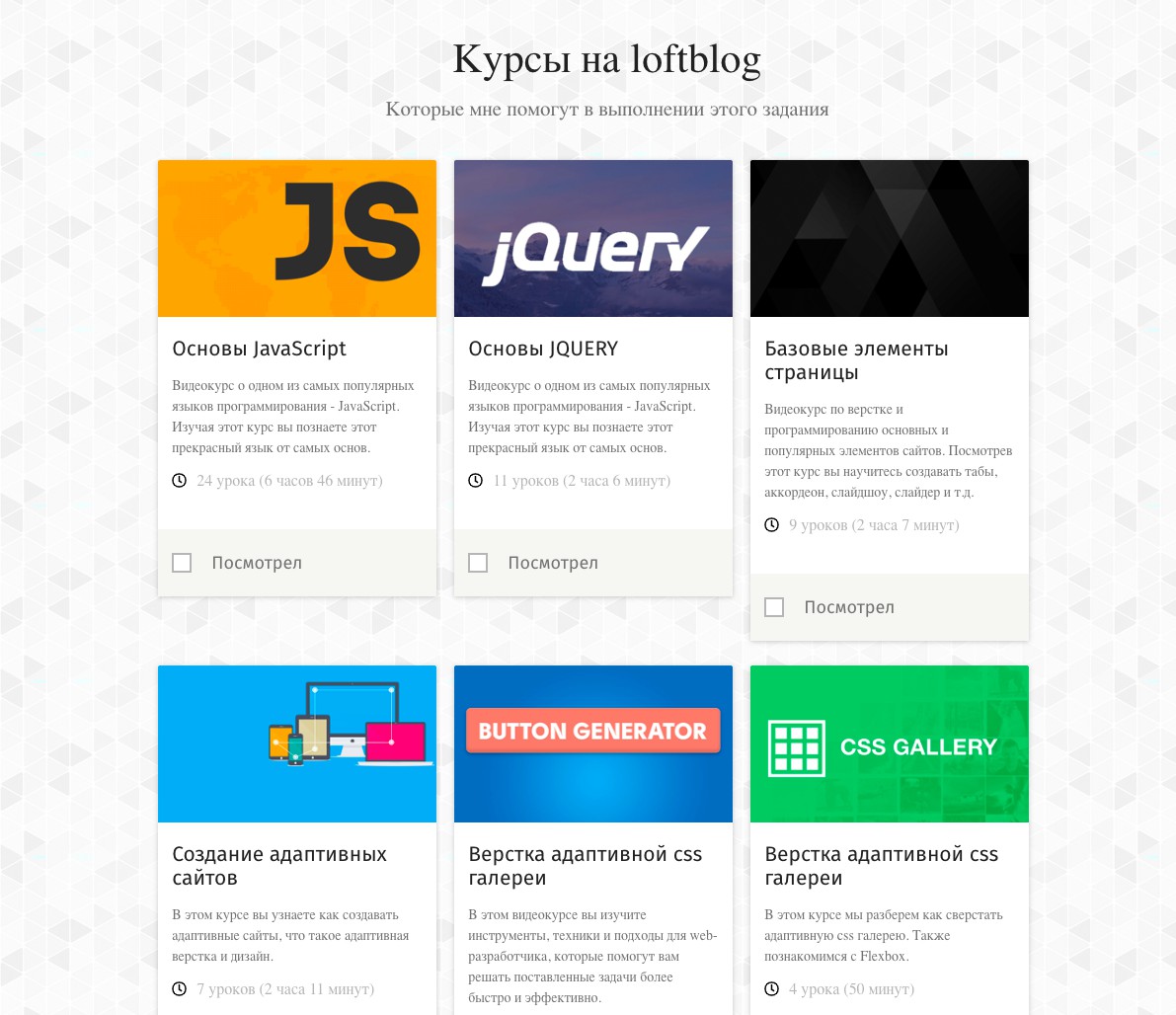Click the Основы JQUERY card description
The image size is (1176, 1015).
tap(589, 417)
